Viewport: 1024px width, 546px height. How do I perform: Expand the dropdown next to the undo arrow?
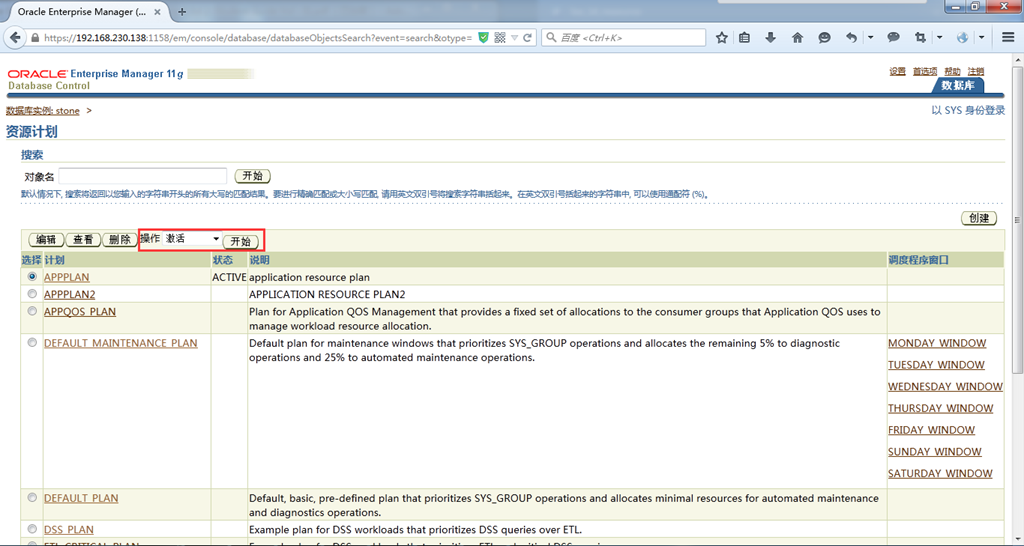coord(870,38)
